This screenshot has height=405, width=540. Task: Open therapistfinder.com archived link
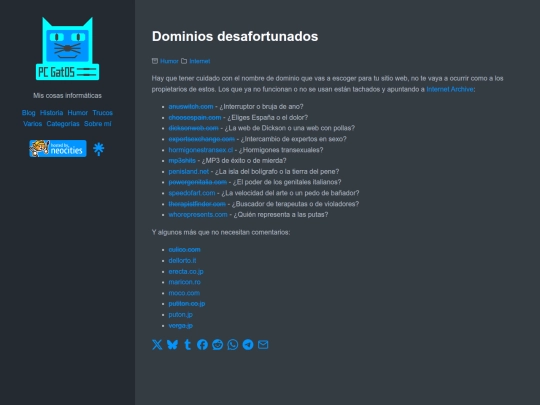tap(197, 204)
